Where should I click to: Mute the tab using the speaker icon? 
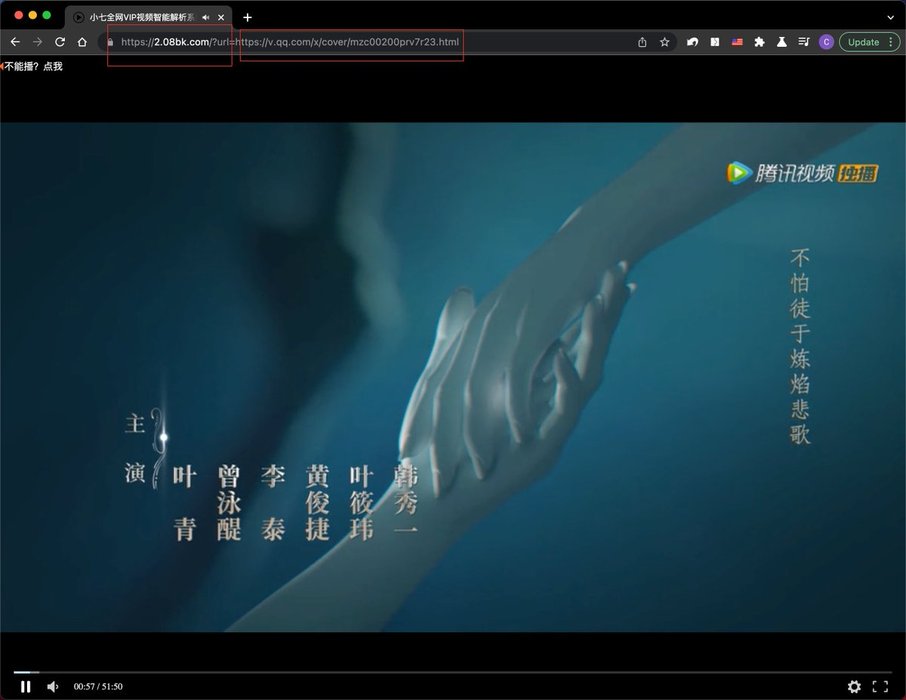pos(206,17)
